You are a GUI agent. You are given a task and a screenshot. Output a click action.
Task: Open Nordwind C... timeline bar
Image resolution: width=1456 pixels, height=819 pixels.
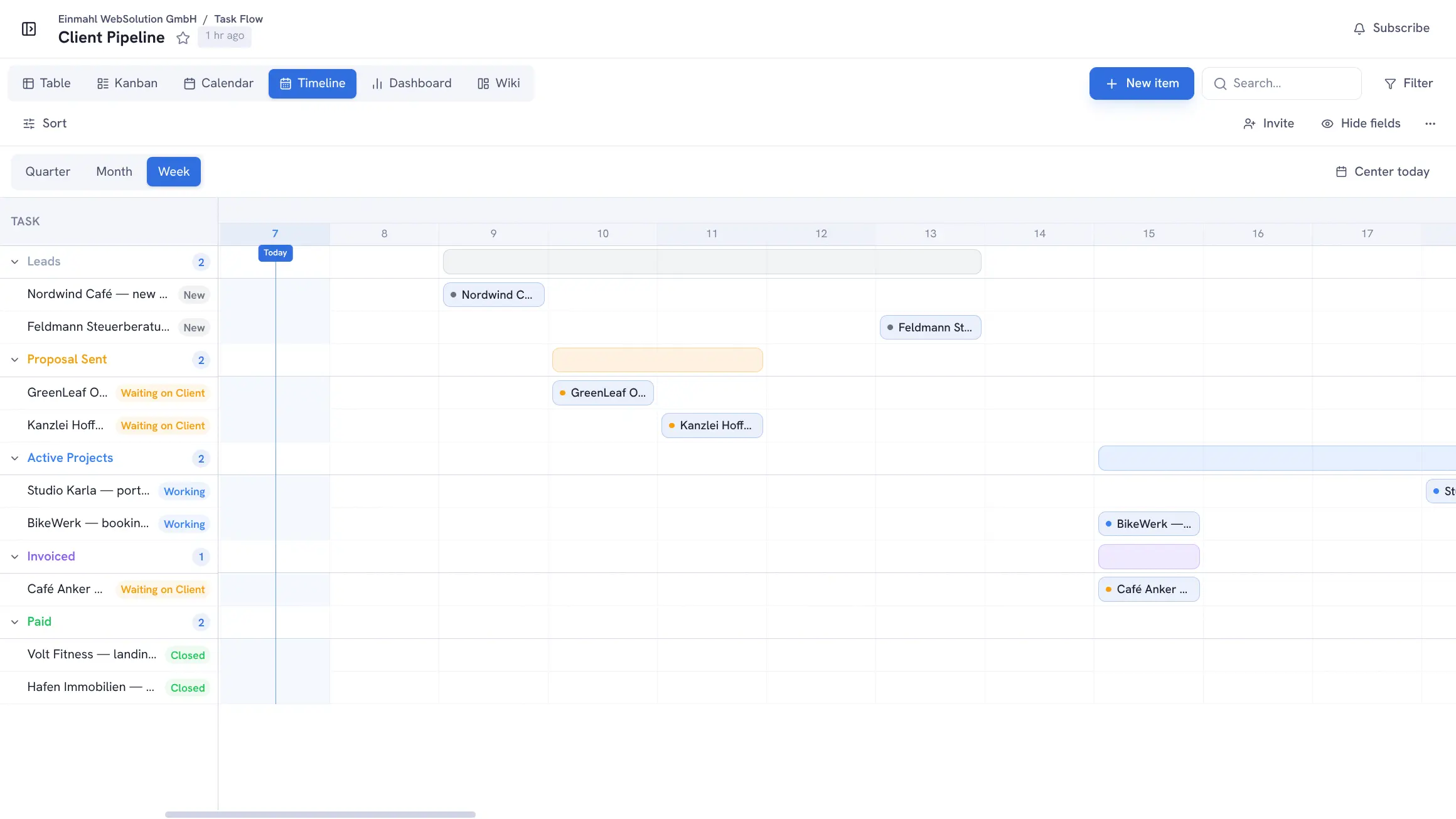494,295
